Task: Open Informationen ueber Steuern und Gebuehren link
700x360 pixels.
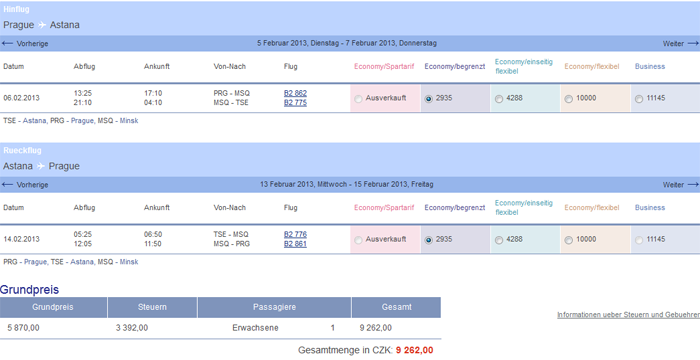Action: [628, 315]
